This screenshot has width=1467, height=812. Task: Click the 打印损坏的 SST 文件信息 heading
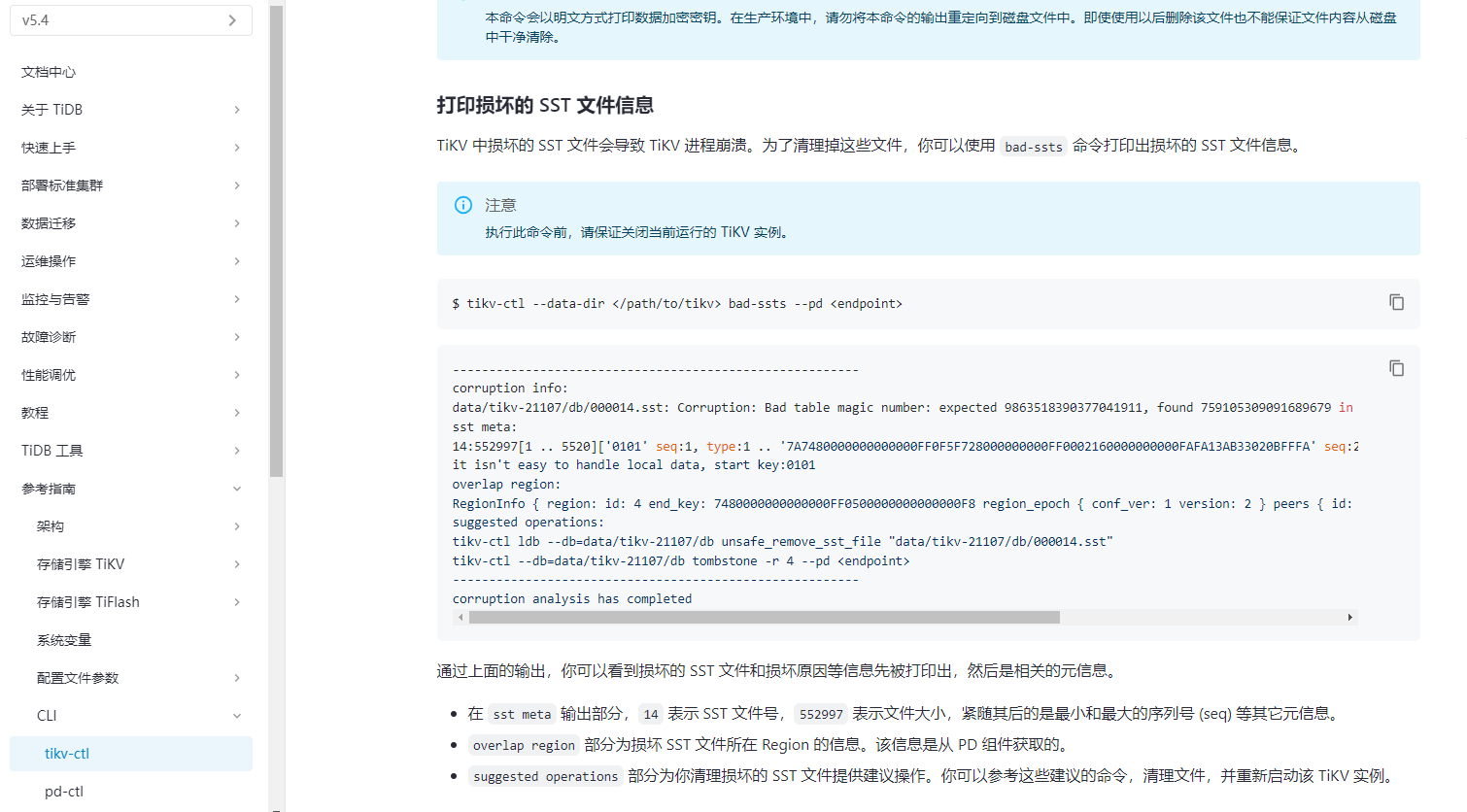545,105
